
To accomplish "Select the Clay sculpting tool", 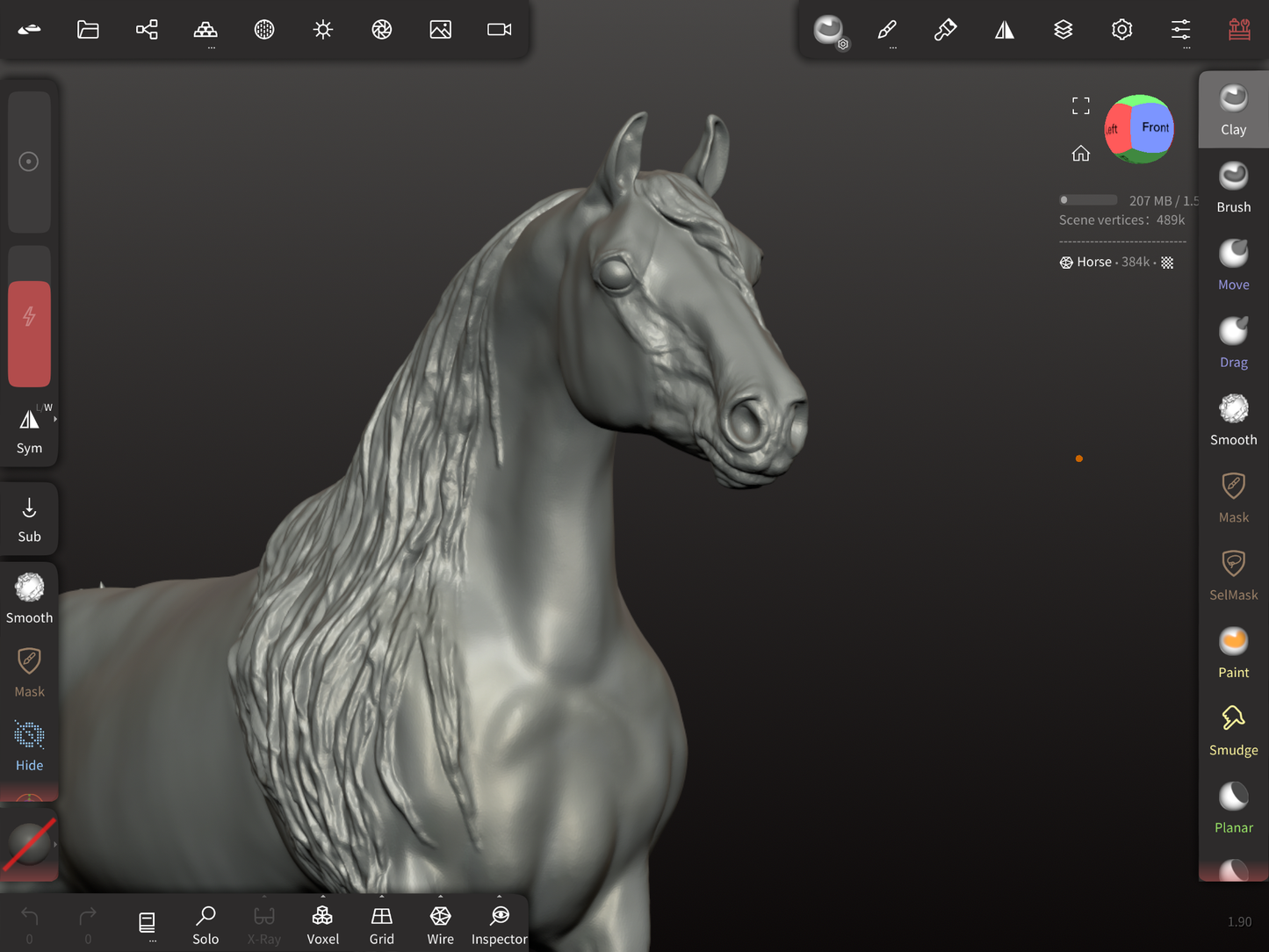I will (1233, 110).
